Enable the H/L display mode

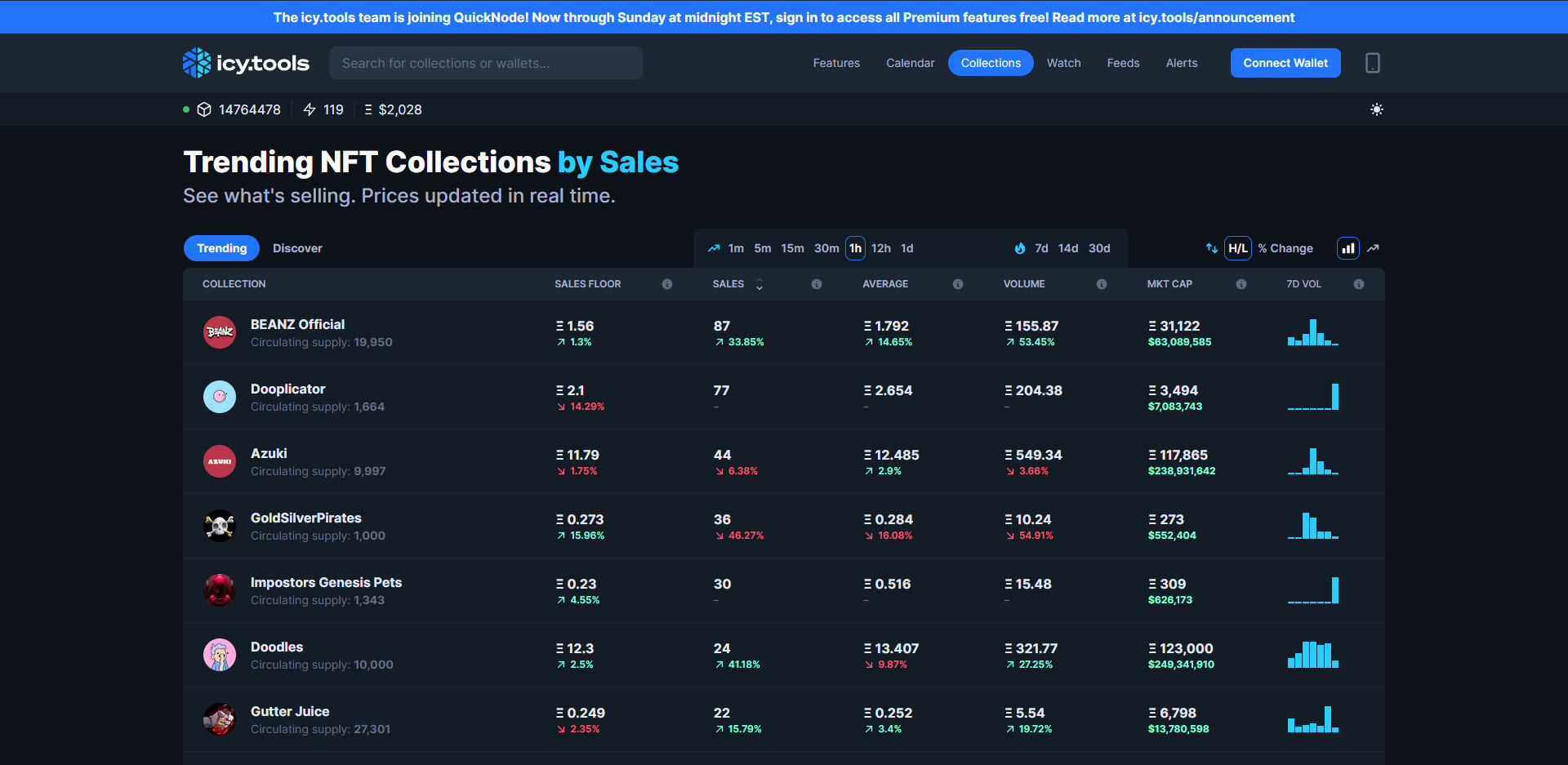tap(1238, 248)
